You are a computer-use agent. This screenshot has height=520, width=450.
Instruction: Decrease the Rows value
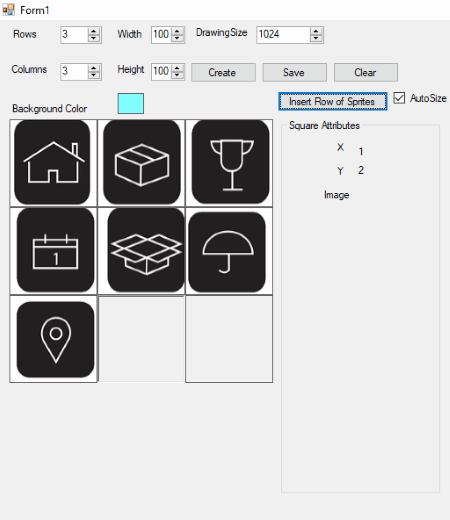[x=94, y=38]
